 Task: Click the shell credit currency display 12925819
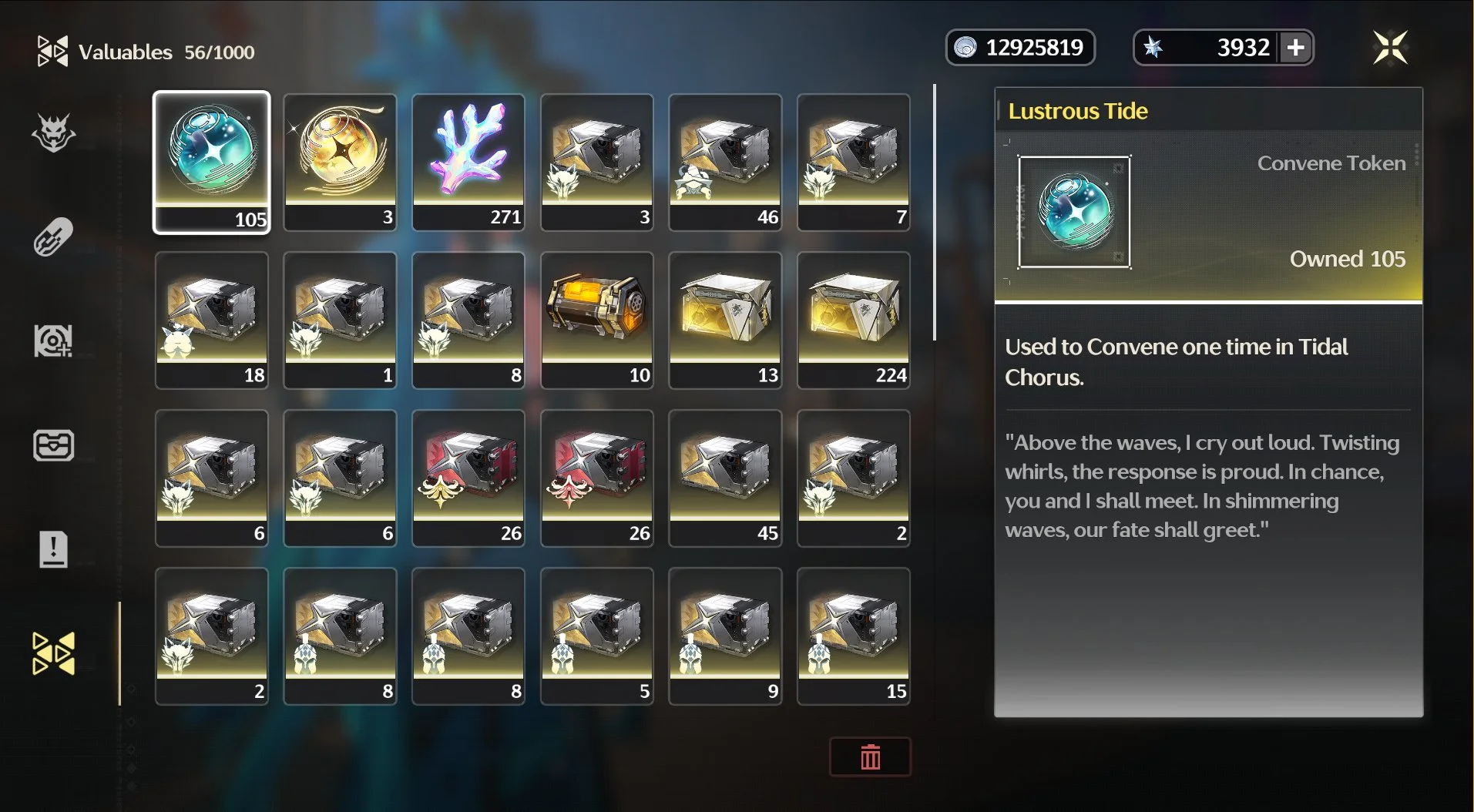(x=1020, y=48)
